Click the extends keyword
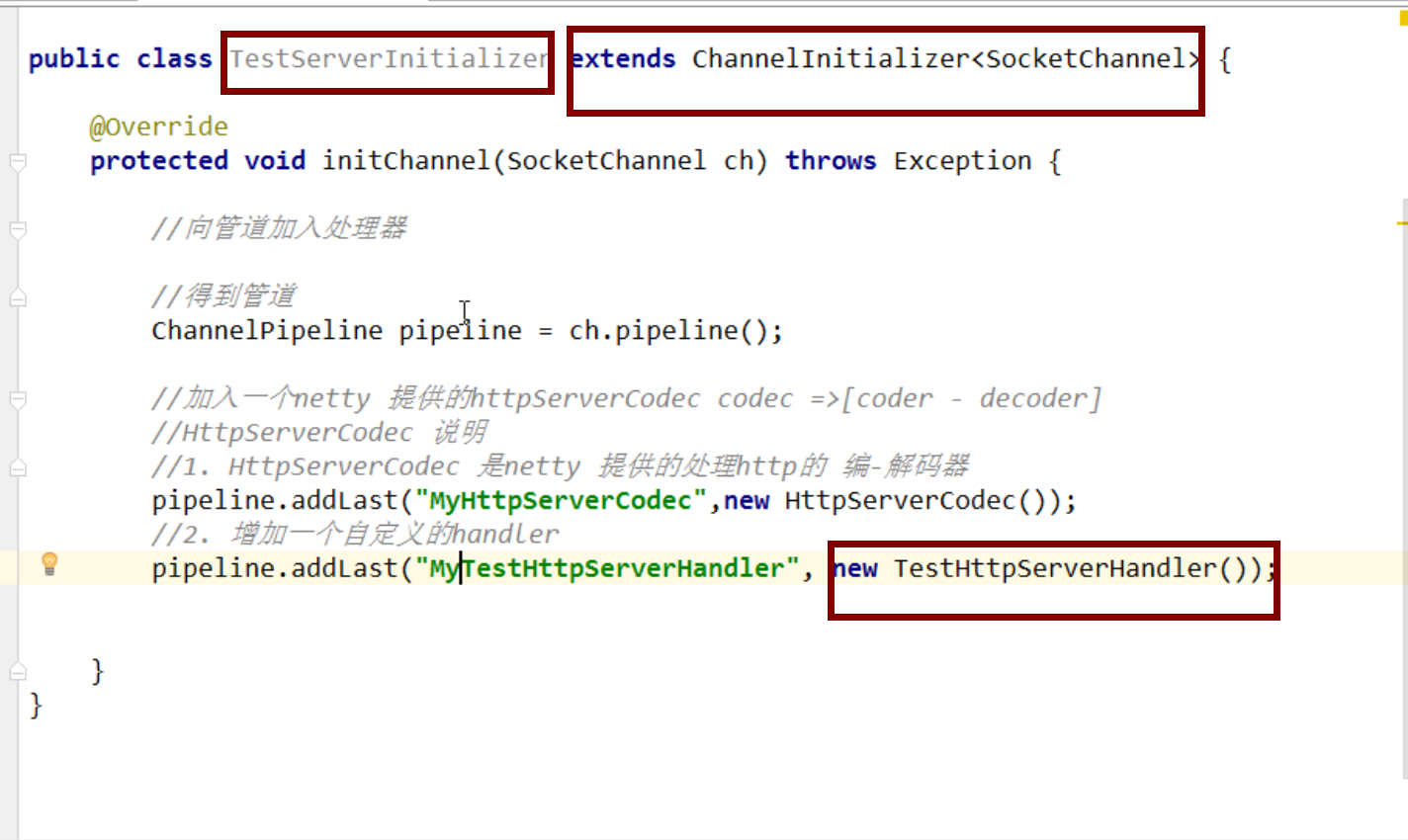The image size is (1408, 840). tap(624, 59)
